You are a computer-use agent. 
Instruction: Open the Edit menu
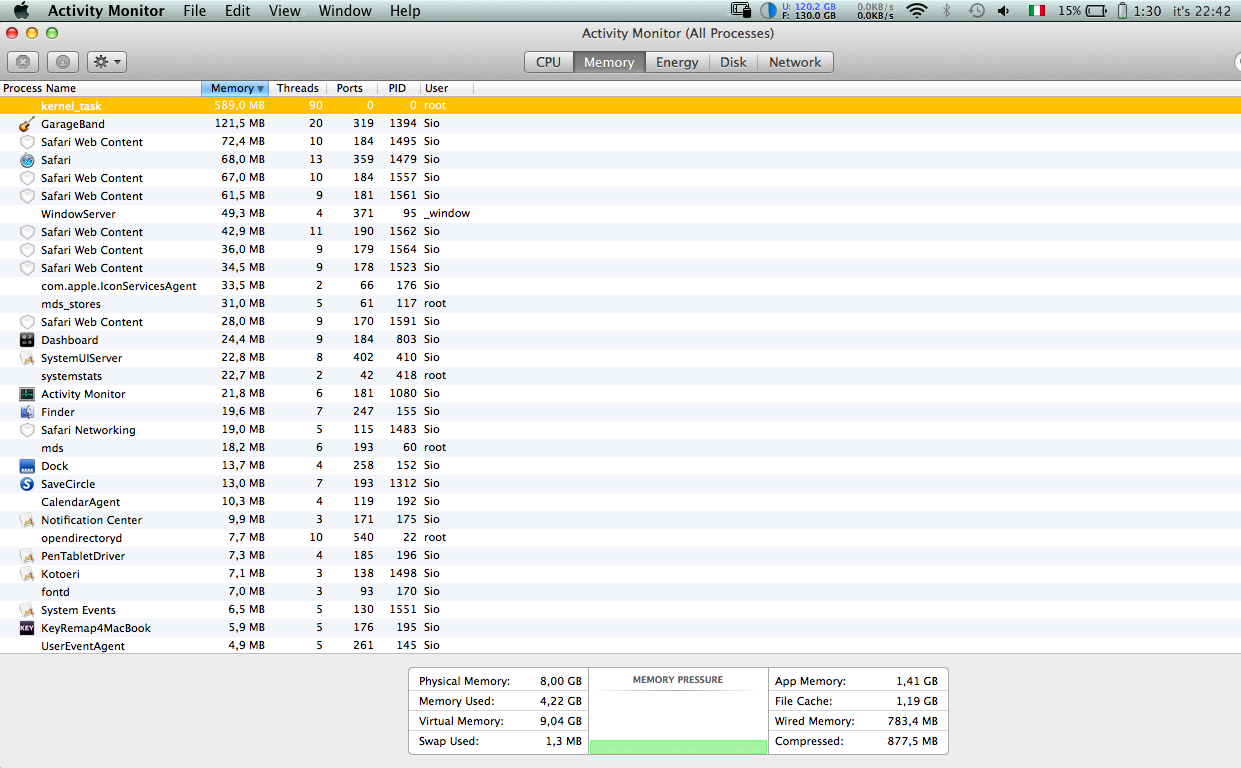click(238, 11)
